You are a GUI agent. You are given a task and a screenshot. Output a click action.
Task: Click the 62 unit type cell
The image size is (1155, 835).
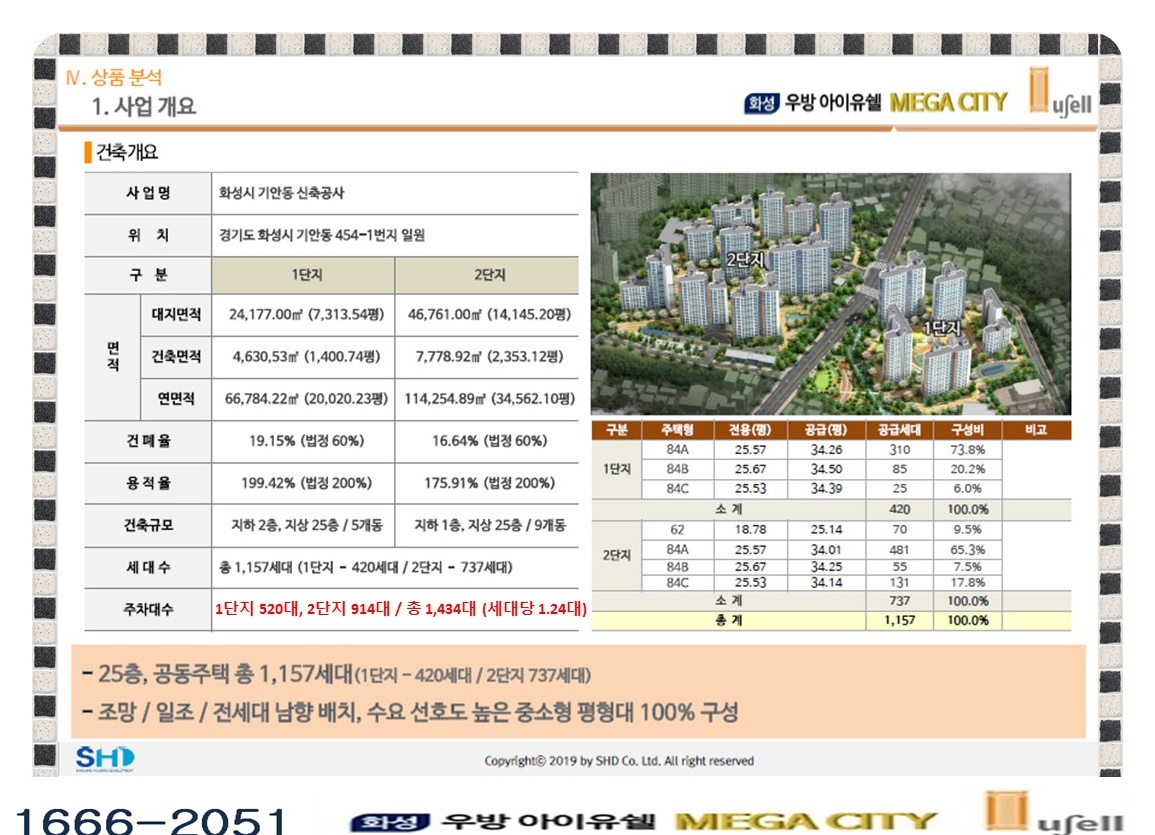click(x=677, y=529)
